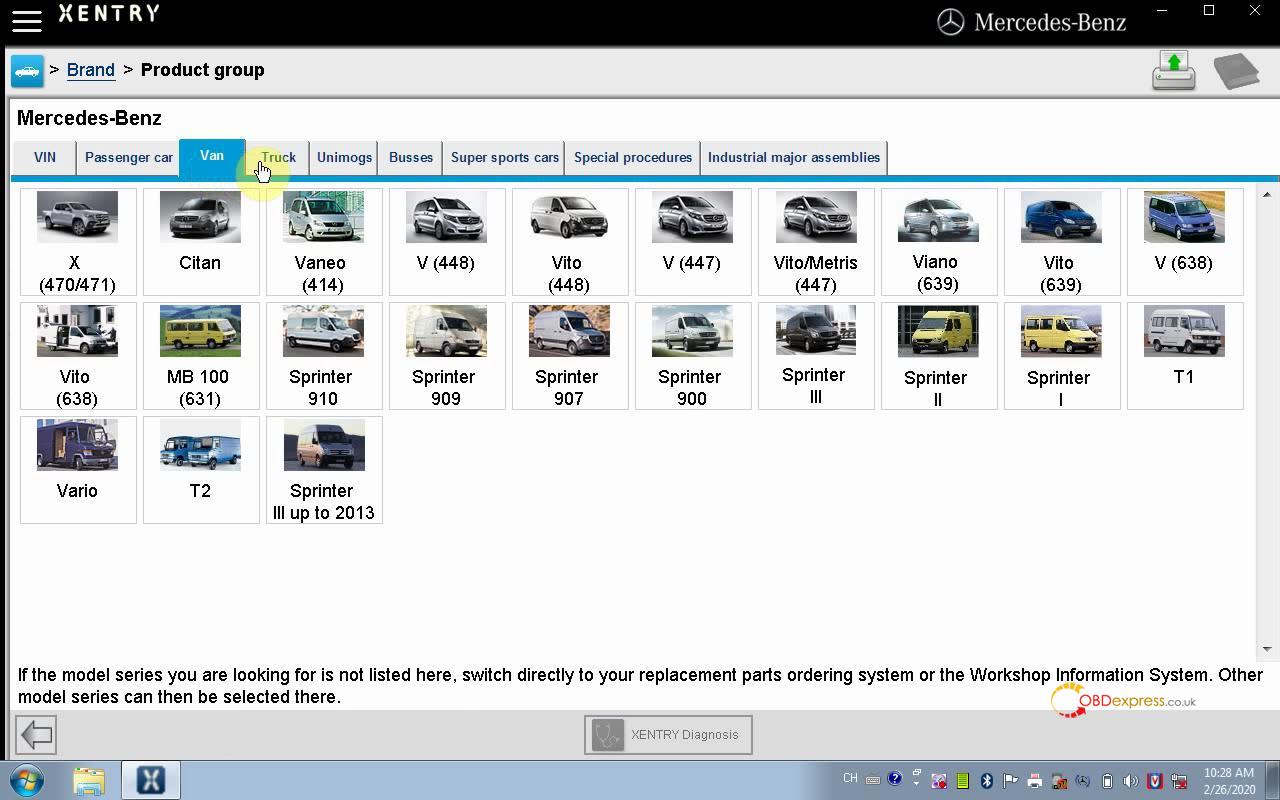Click the scrollbar up arrow
The image size is (1280, 800).
click(x=1266, y=194)
